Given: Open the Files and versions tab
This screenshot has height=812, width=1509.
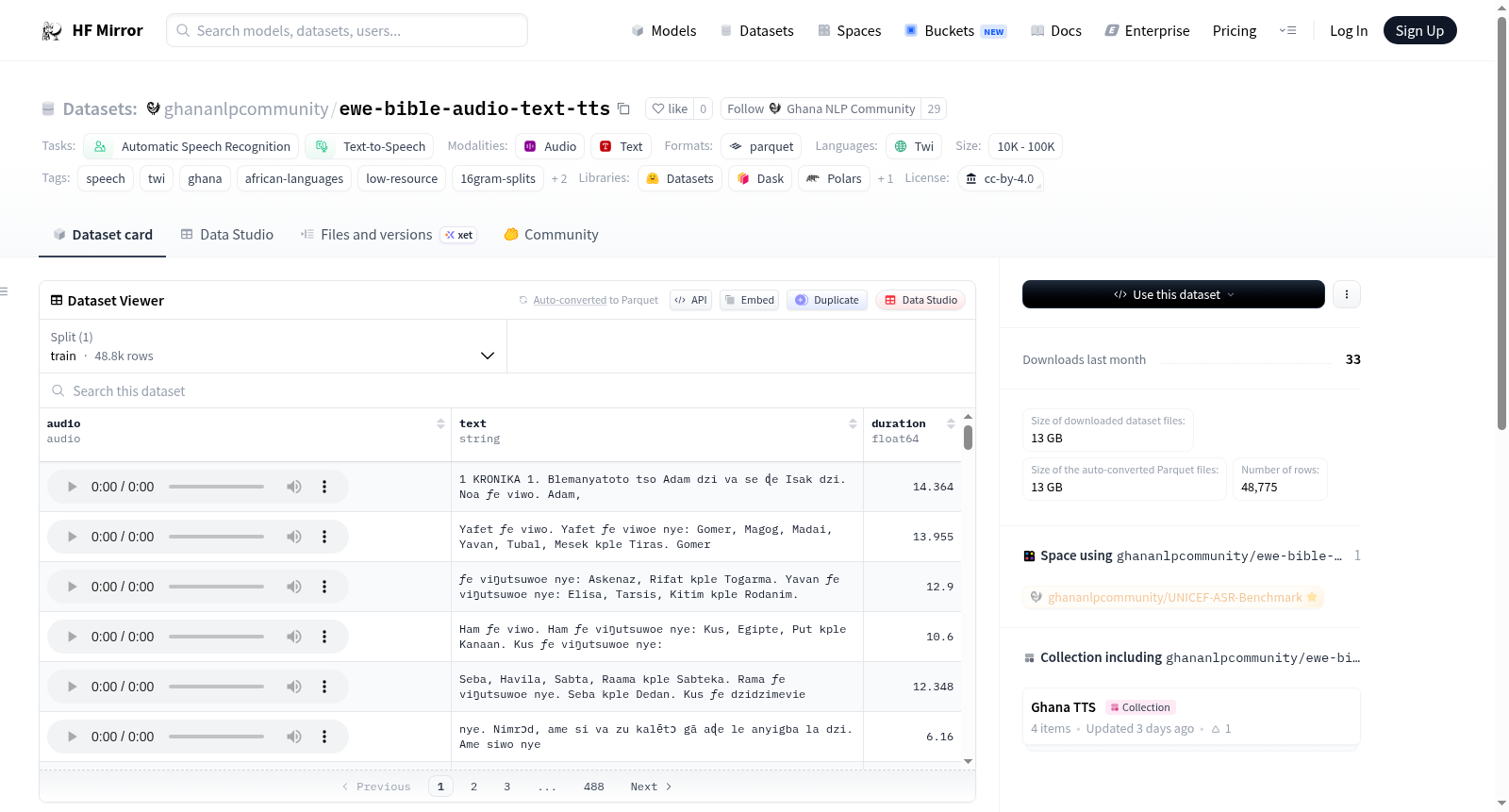Looking at the screenshot, I should tap(389, 234).
